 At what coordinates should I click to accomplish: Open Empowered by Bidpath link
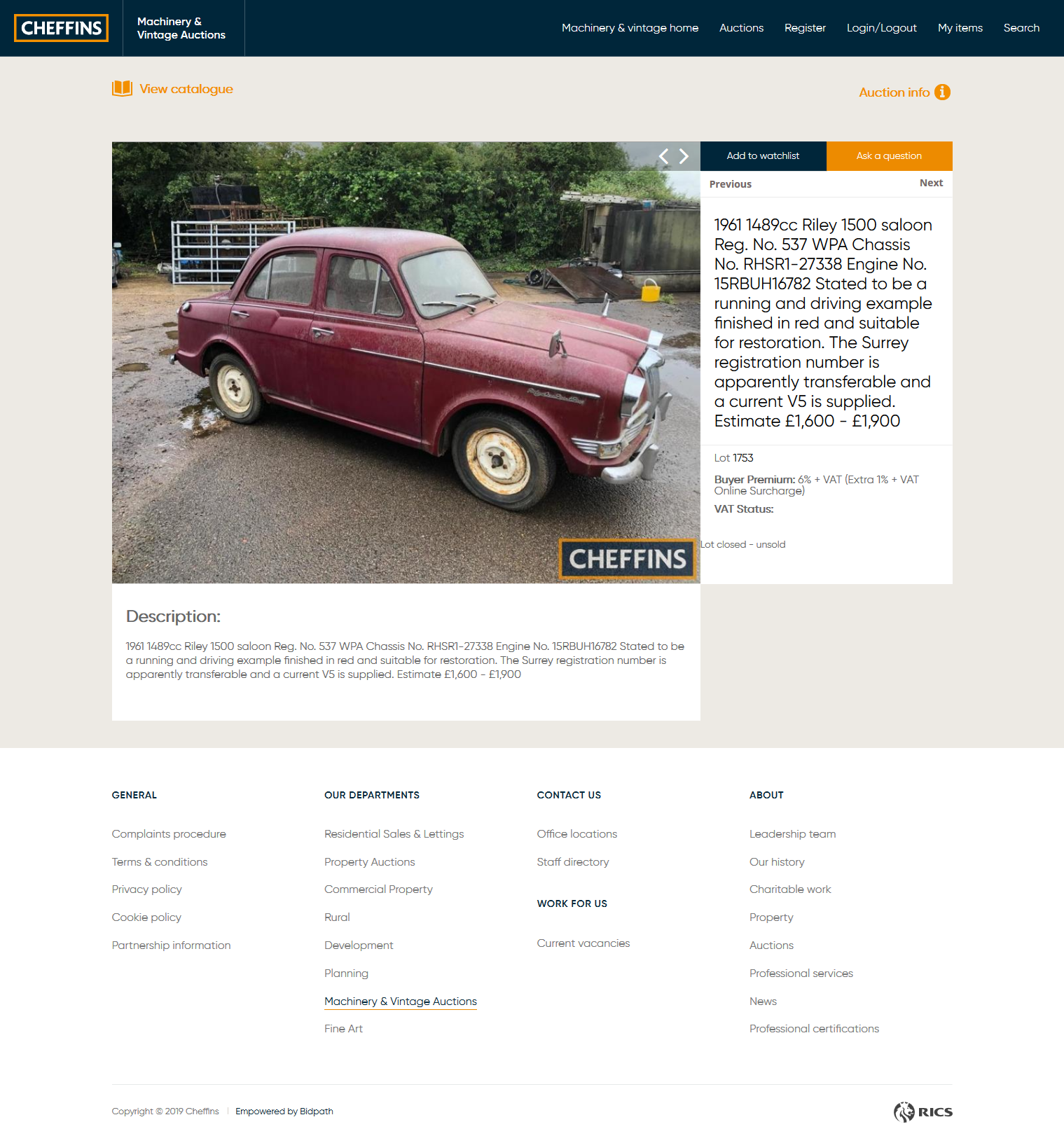[284, 1111]
